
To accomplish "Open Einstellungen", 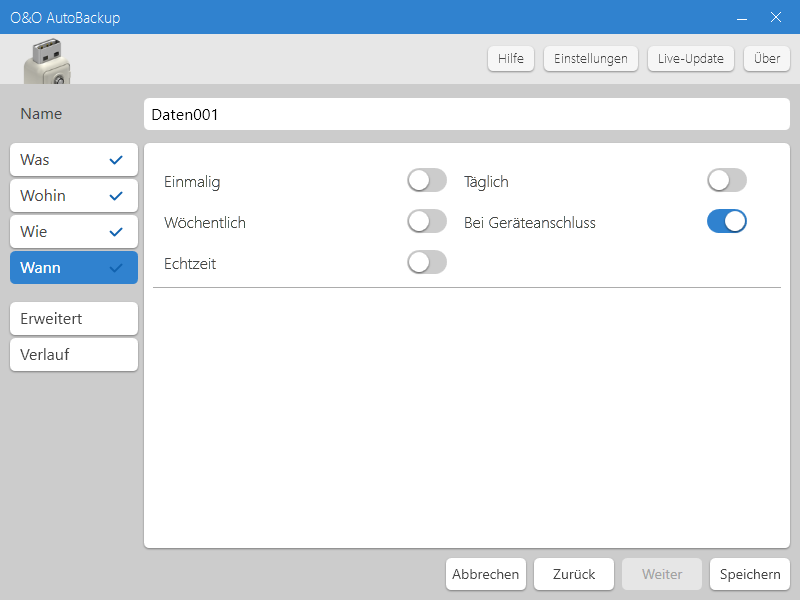I will pyautogui.click(x=591, y=59).
